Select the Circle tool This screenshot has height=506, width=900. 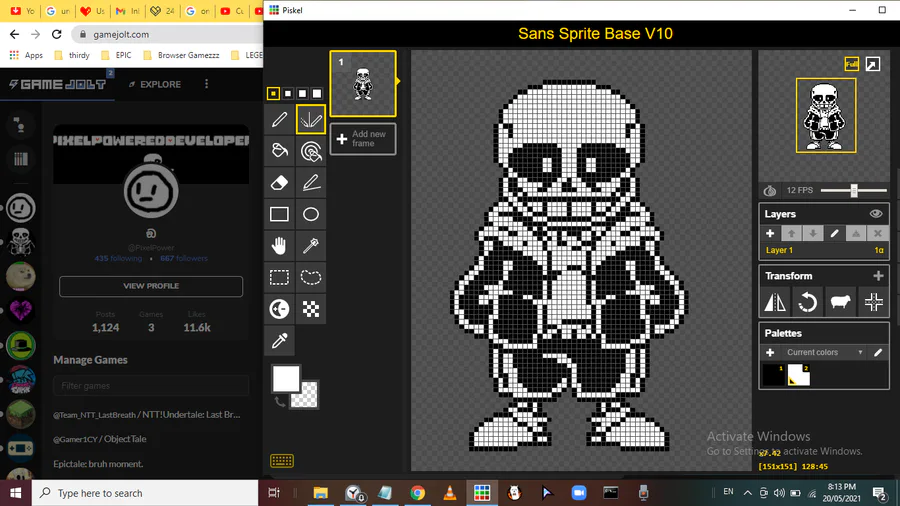311,214
